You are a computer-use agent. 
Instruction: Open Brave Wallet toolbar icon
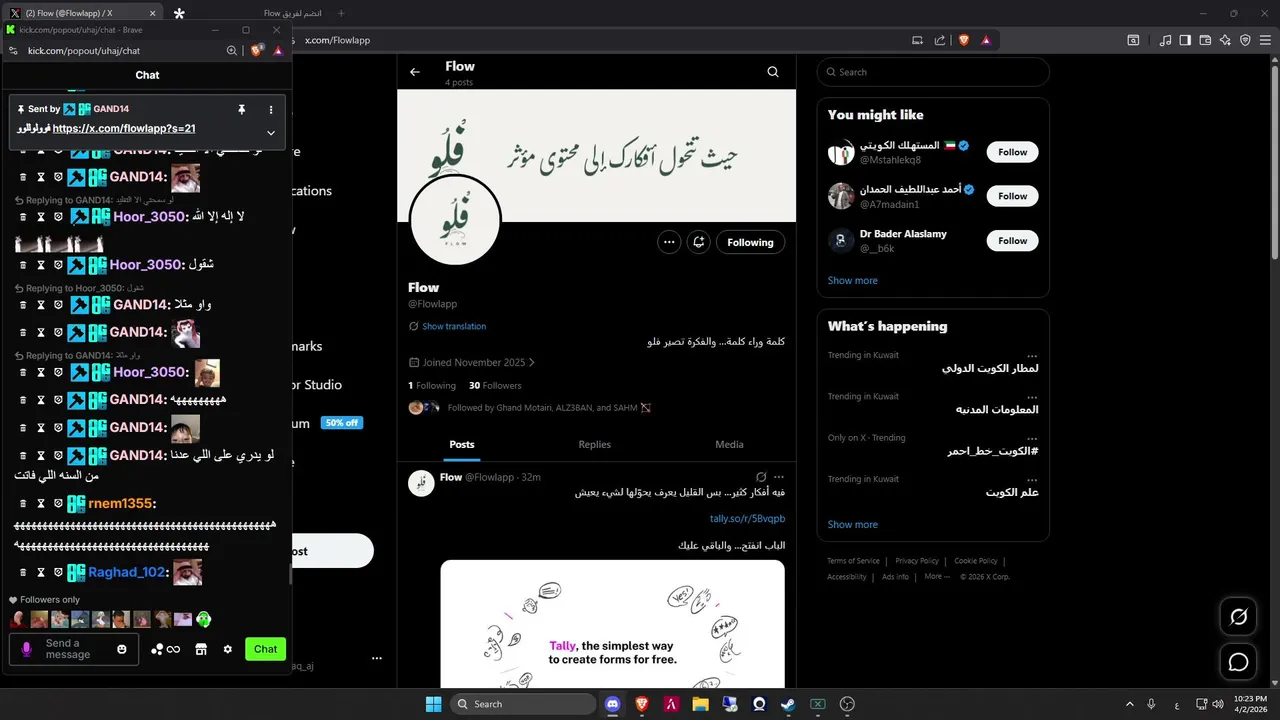[1205, 40]
